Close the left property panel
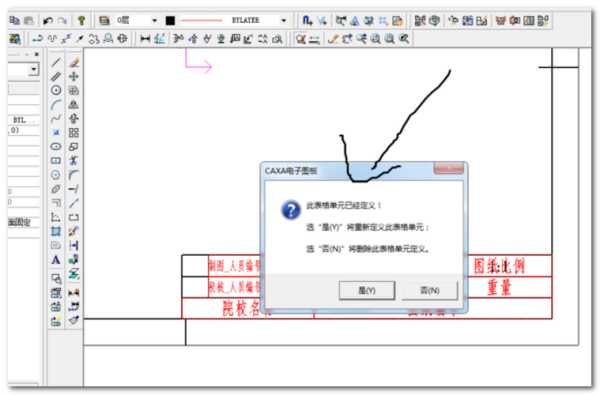 pos(36,54)
